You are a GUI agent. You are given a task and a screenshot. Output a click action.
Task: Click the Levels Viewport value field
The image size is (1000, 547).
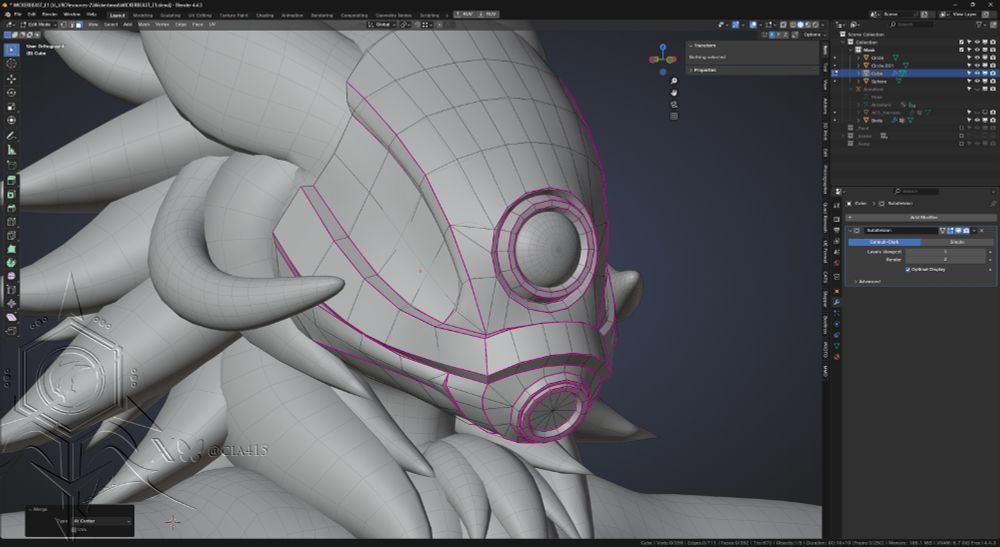945,251
